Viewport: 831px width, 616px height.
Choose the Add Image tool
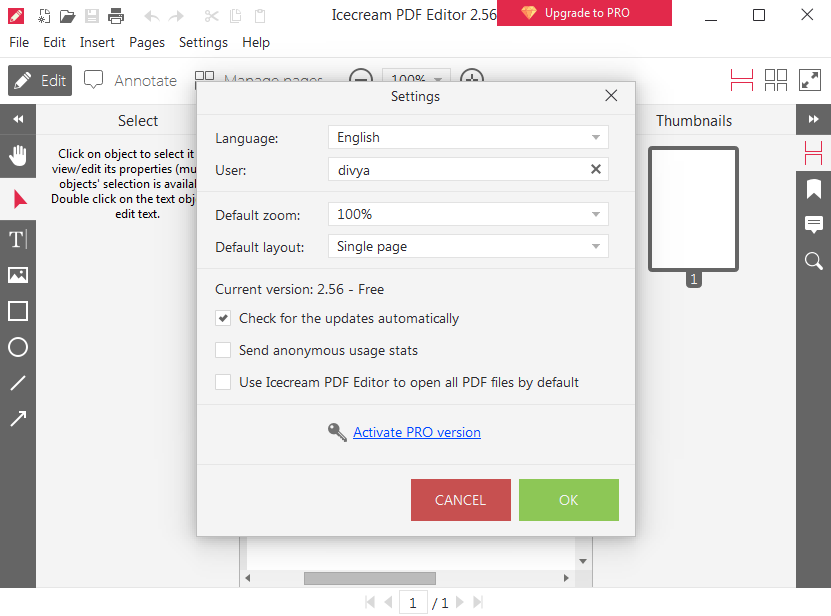tap(18, 275)
